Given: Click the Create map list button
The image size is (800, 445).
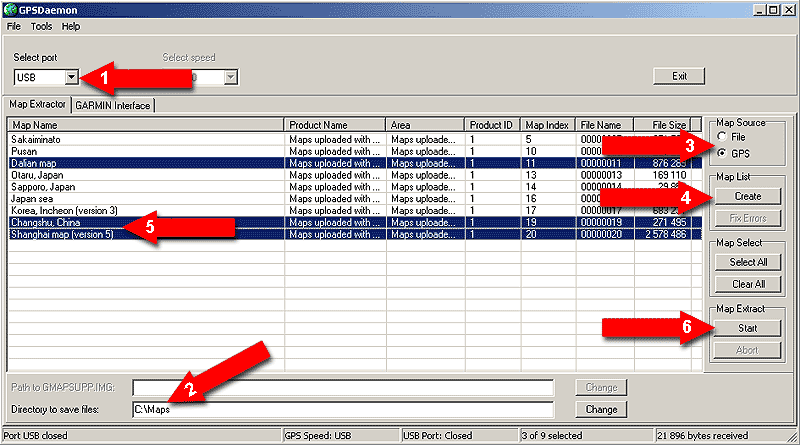Looking at the screenshot, I should point(747,196).
